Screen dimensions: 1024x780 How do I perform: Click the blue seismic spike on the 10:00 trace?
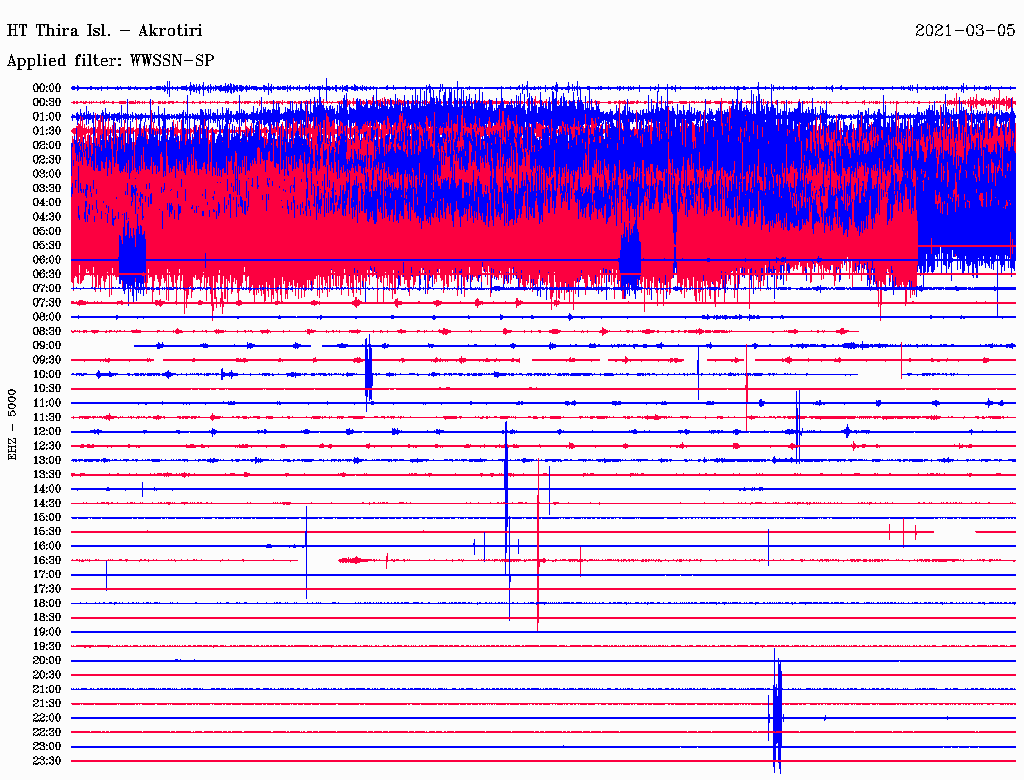(x=368, y=372)
